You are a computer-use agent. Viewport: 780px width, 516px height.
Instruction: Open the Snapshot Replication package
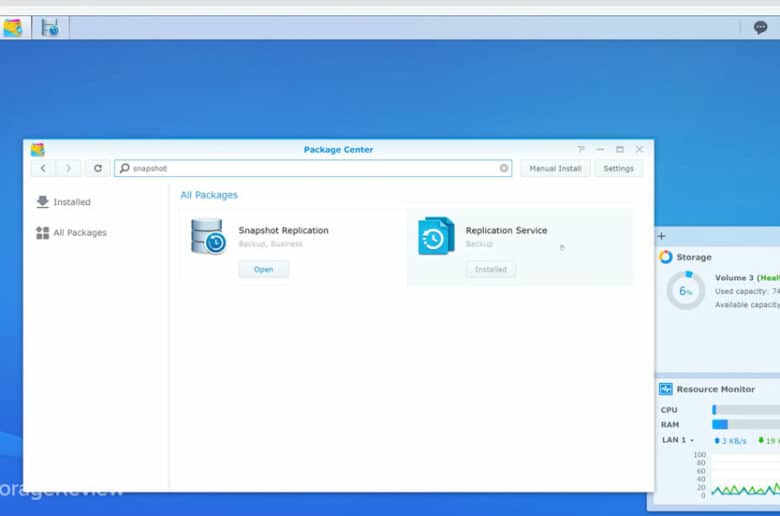[264, 269]
